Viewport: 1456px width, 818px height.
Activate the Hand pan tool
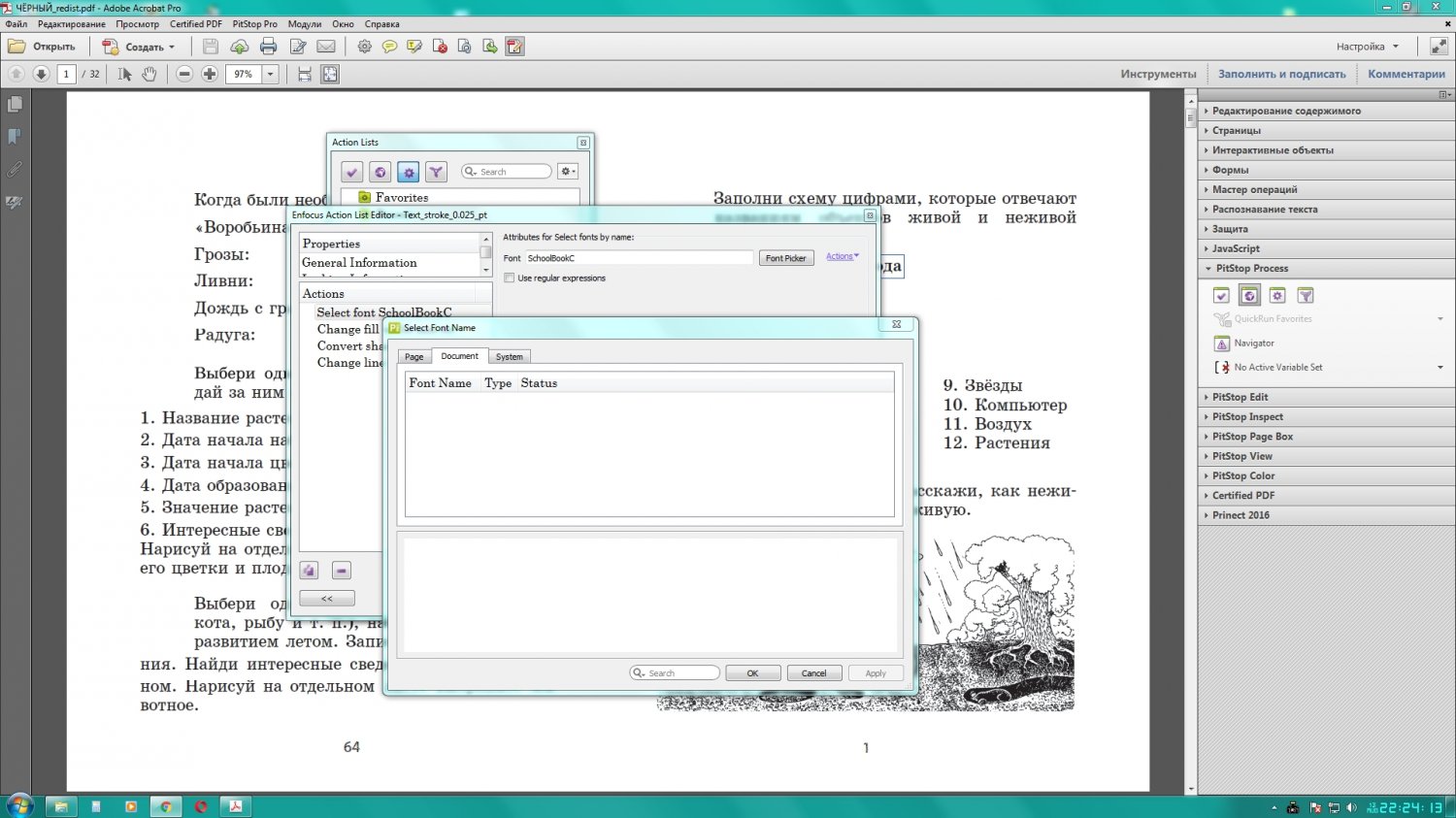pyautogui.click(x=149, y=74)
